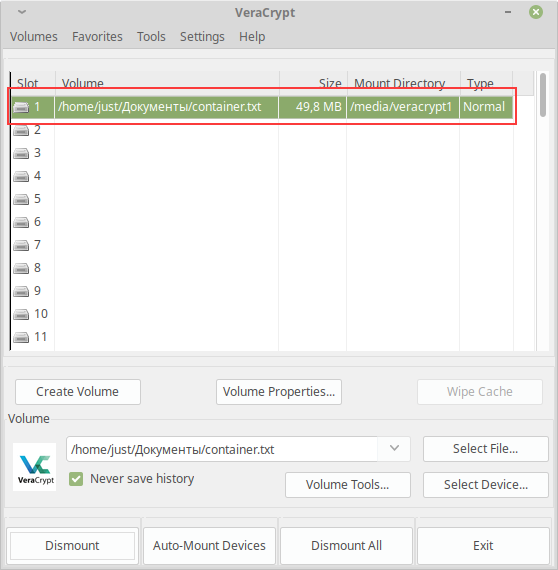Click Select Device button

coord(486,485)
